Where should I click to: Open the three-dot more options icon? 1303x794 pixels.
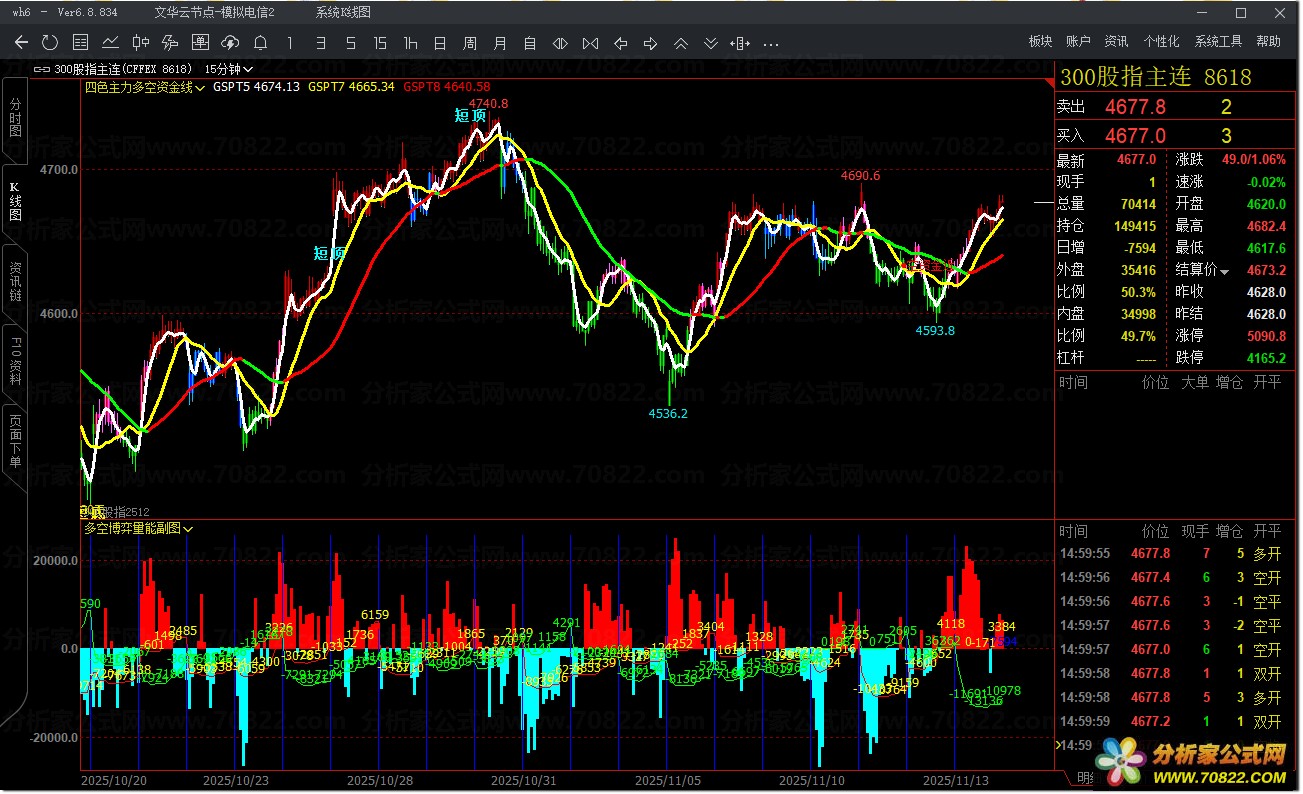coord(771,43)
